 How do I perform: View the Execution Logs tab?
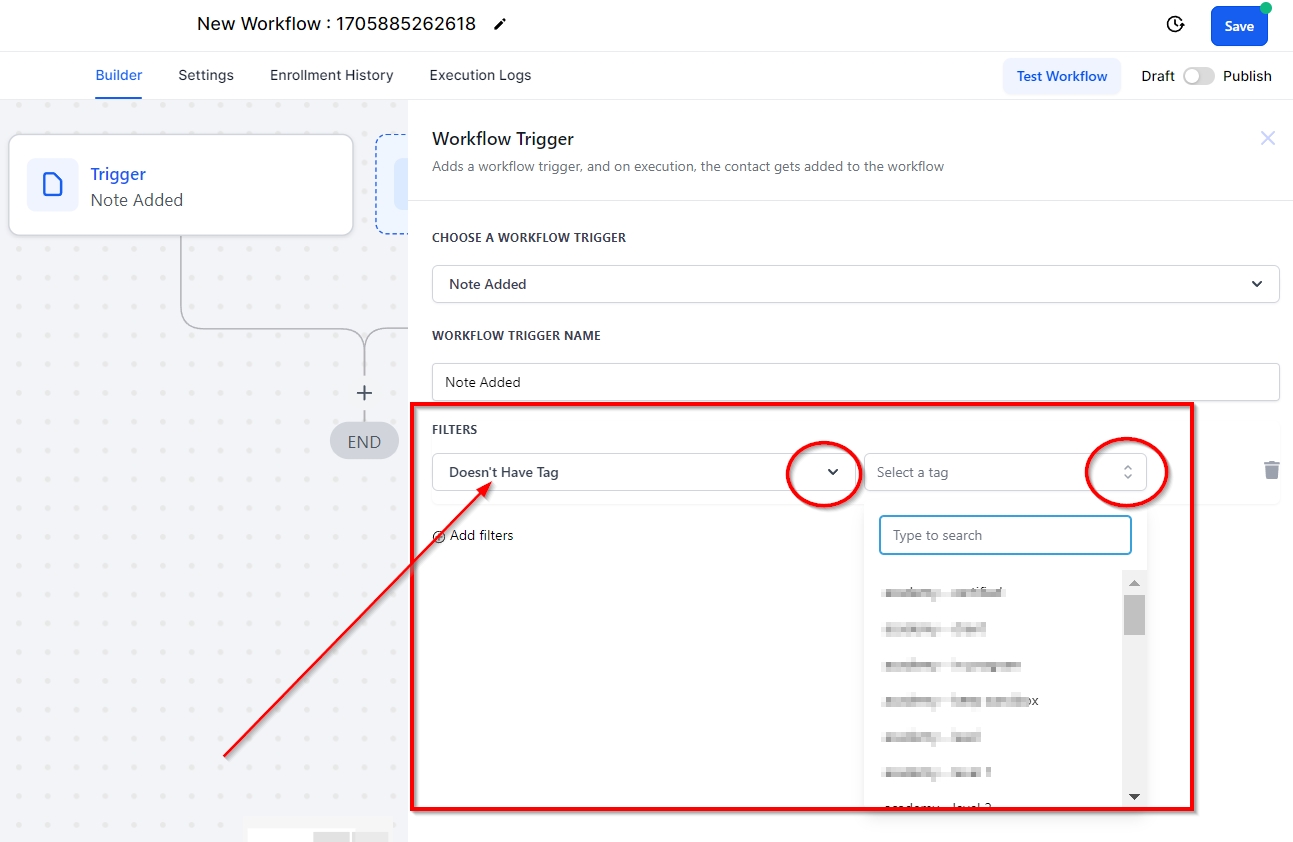coord(480,75)
